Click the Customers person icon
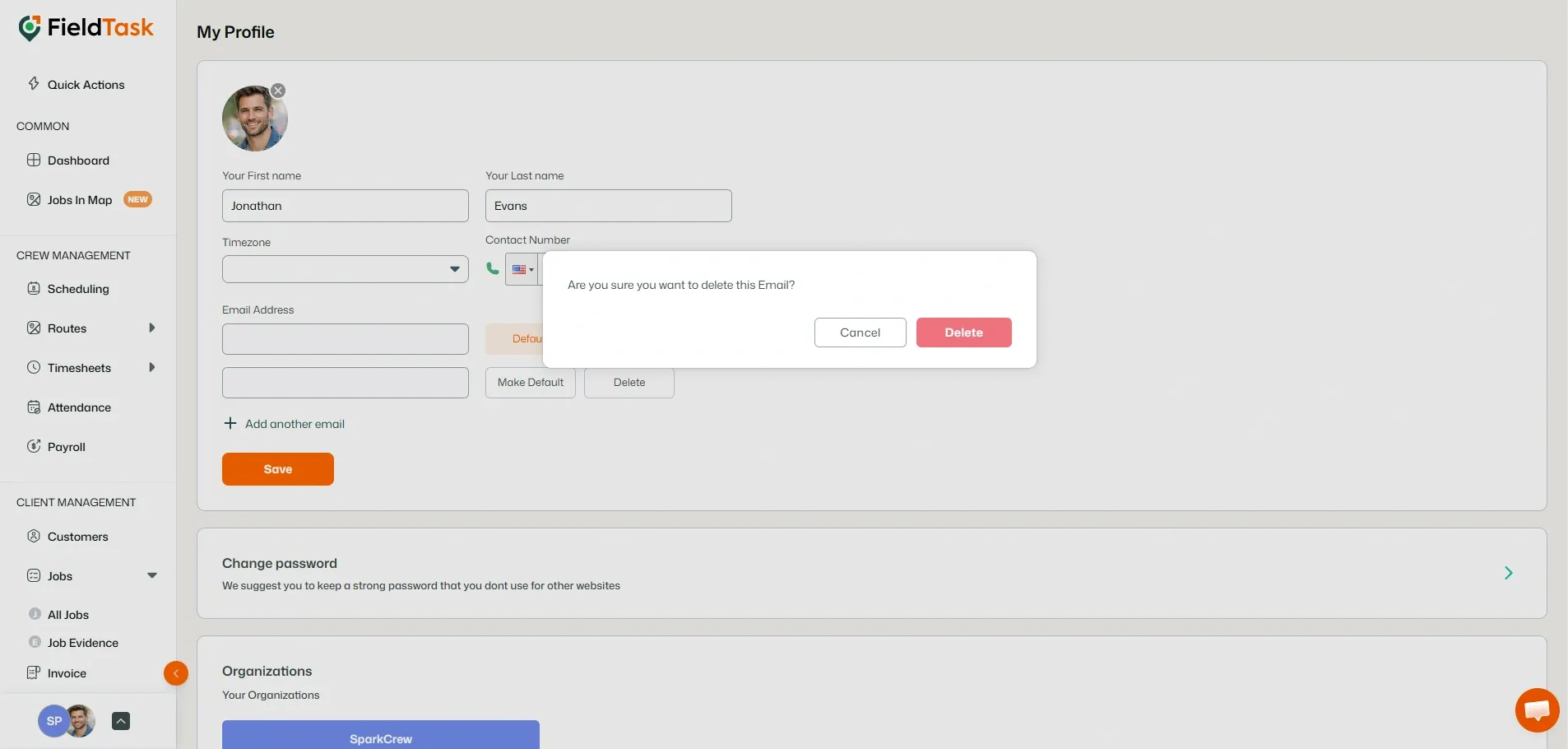Image resolution: width=1568 pixels, height=749 pixels. point(34,536)
